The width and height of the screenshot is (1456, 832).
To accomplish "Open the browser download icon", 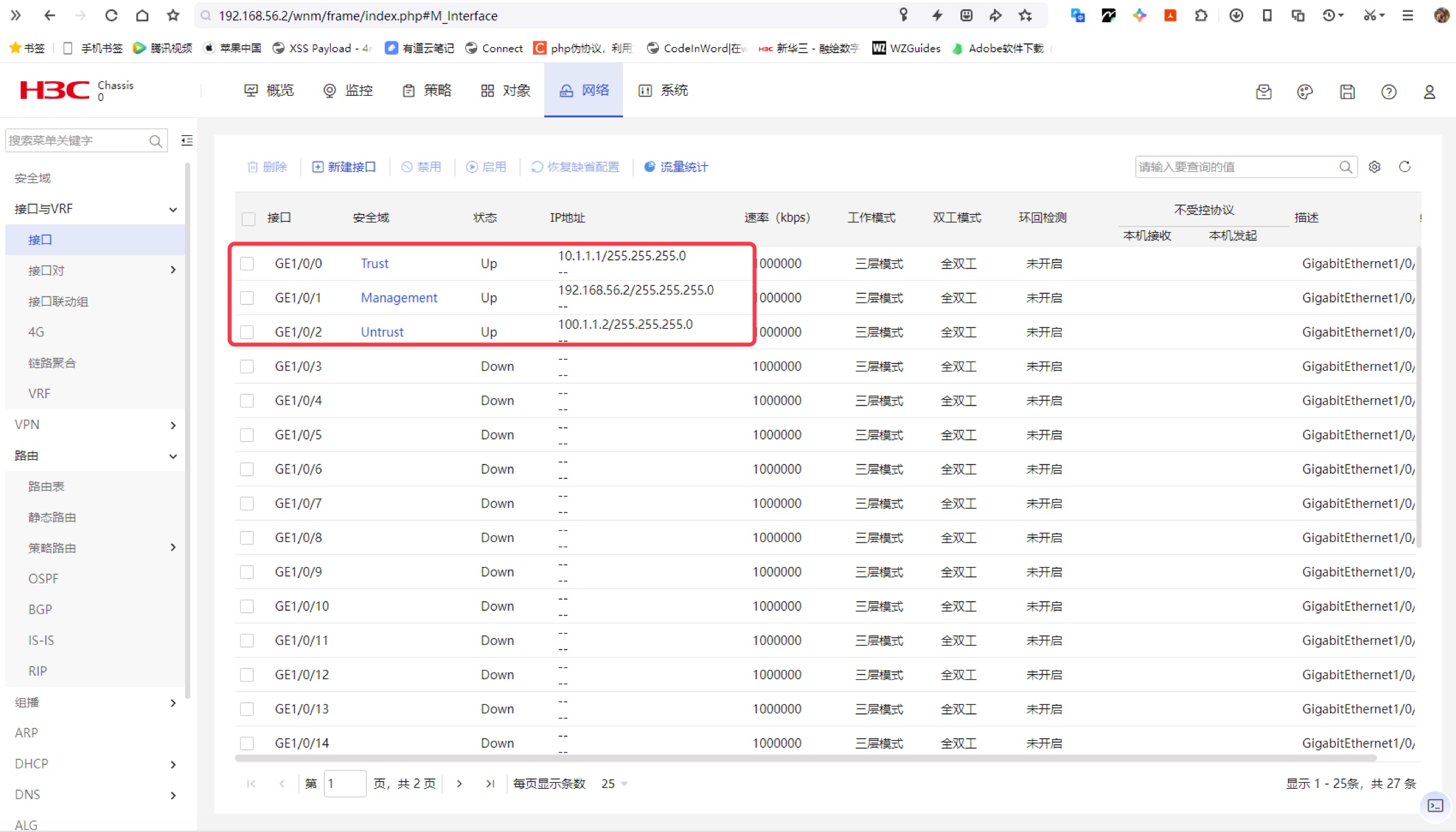I will (x=1236, y=15).
